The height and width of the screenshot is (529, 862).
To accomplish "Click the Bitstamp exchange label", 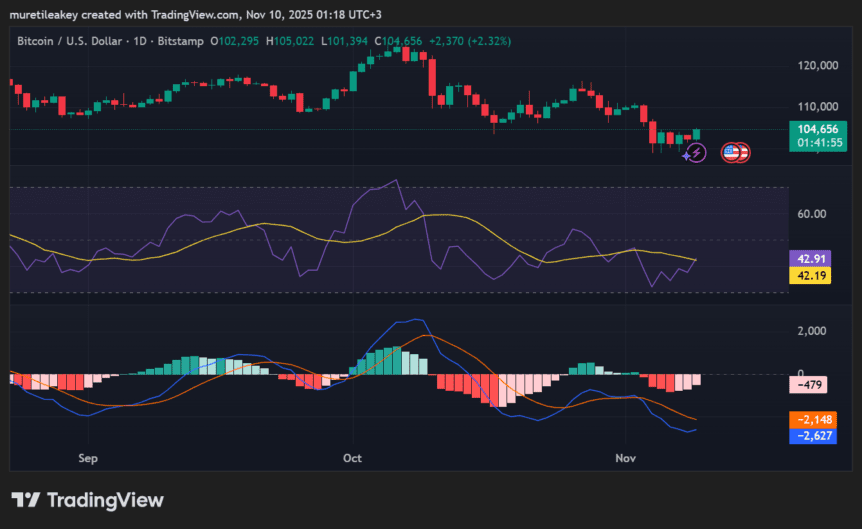I will coord(180,41).
